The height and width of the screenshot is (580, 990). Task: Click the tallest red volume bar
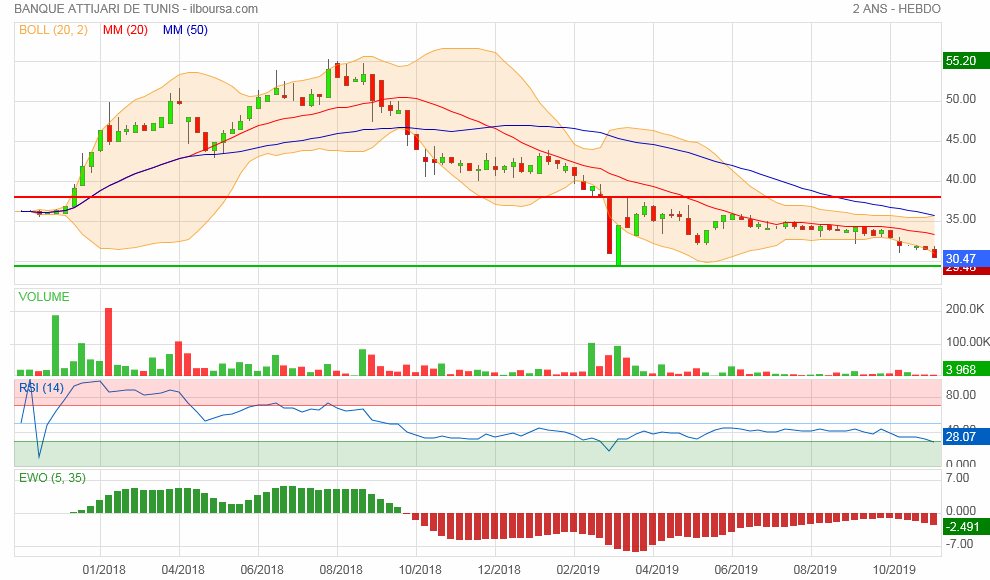[108, 342]
